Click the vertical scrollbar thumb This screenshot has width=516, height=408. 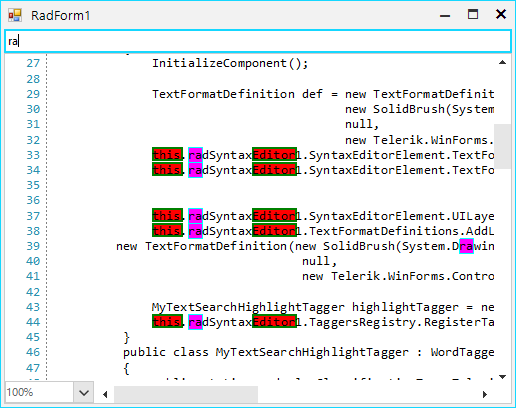pyautogui.click(x=502, y=146)
